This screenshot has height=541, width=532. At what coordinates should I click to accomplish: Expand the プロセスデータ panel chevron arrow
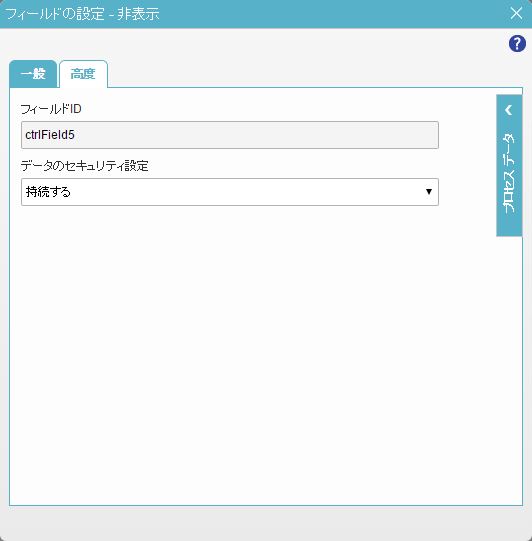(x=509, y=110)
